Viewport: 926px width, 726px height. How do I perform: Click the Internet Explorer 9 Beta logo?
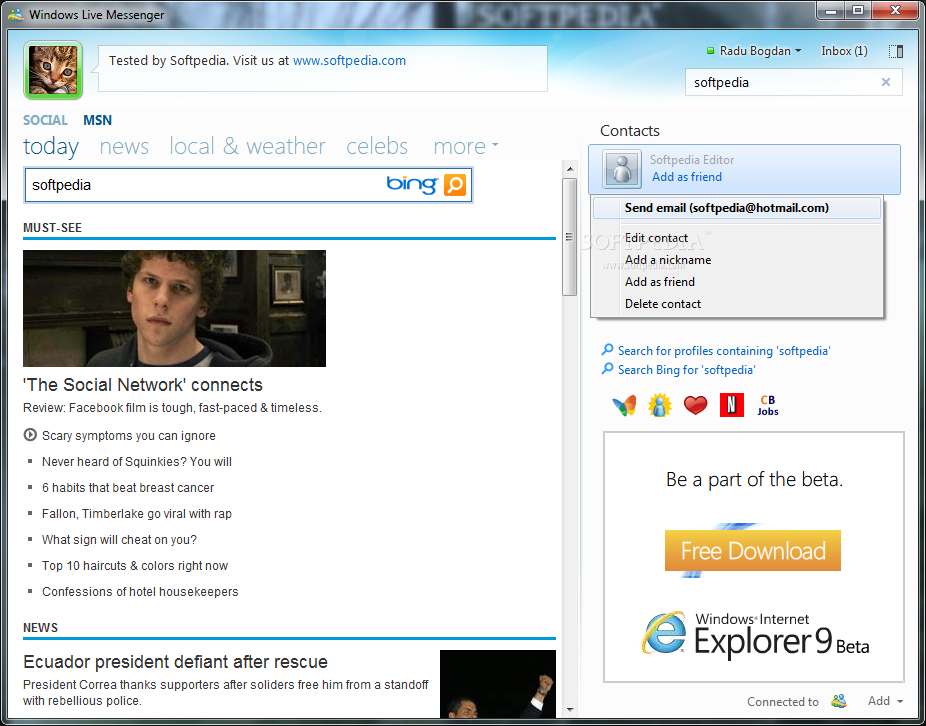(x=754, y=634)
